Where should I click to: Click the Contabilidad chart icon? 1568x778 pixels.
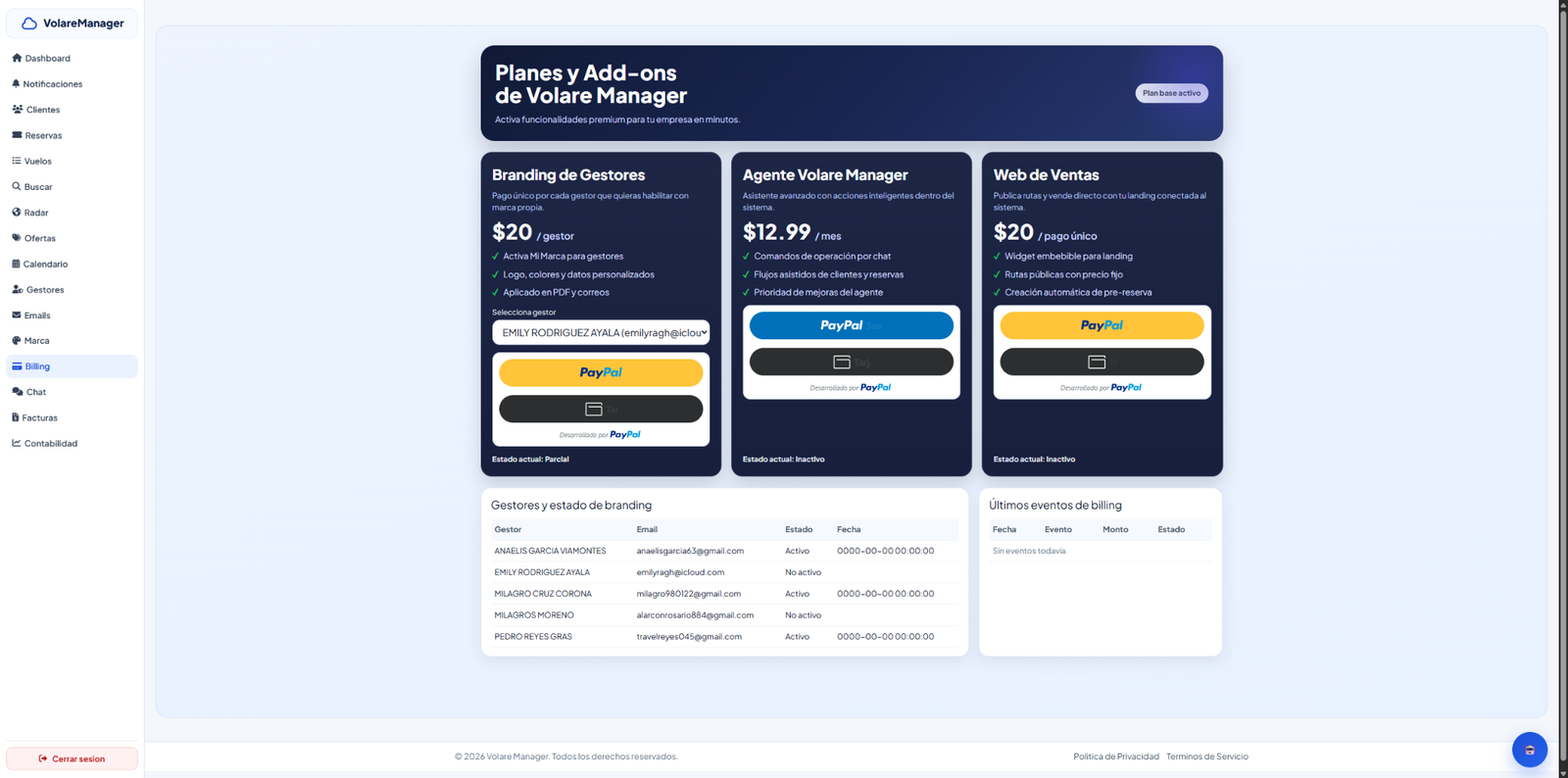click(x=17, y=443)
